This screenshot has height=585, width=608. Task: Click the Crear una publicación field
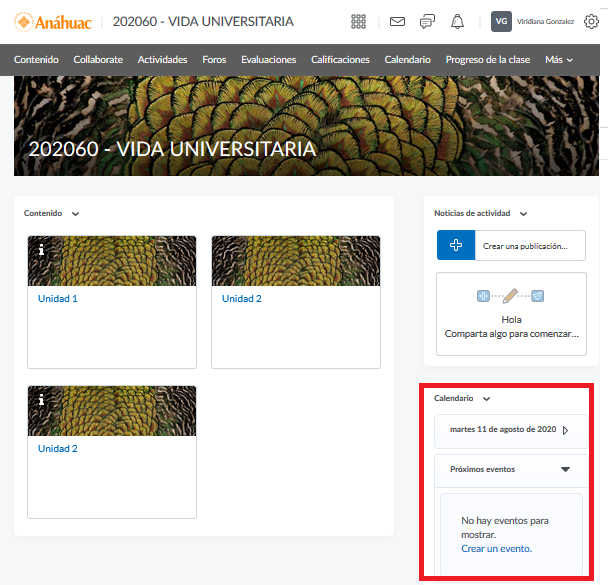[530, 245]
